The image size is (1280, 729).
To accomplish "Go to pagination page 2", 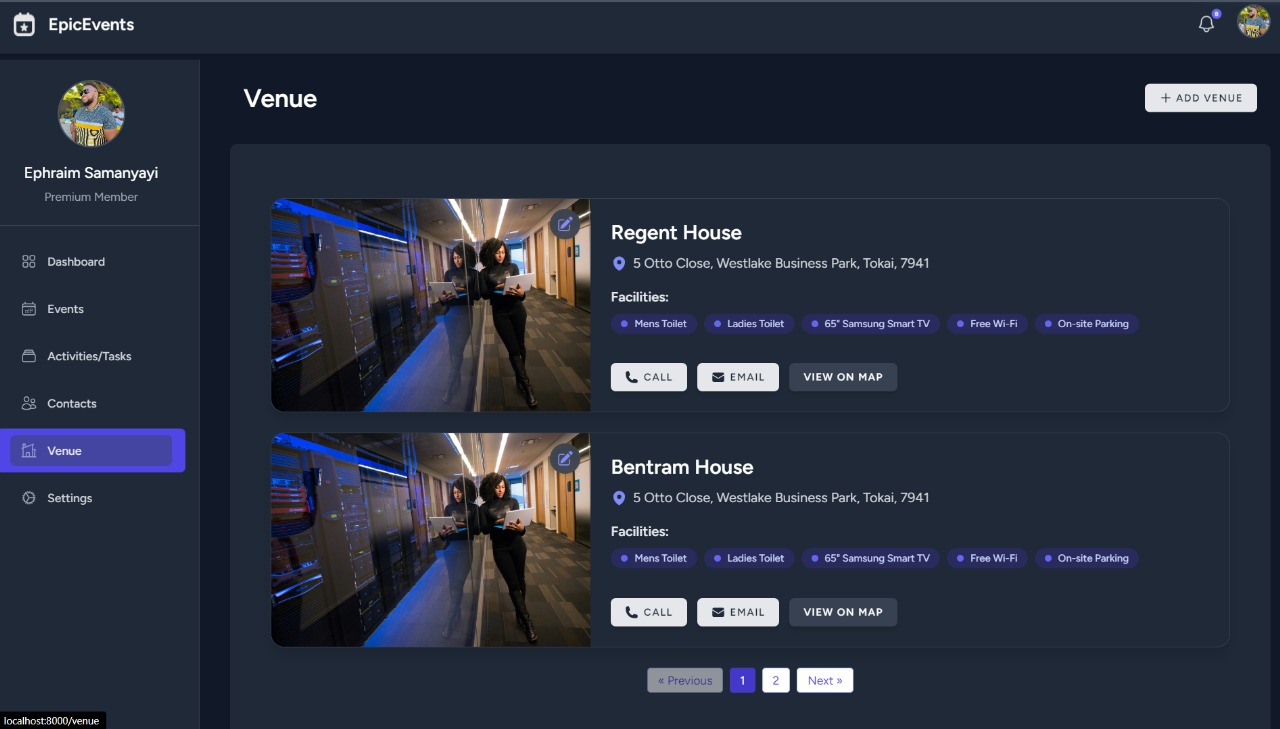I will pos(776,680).
